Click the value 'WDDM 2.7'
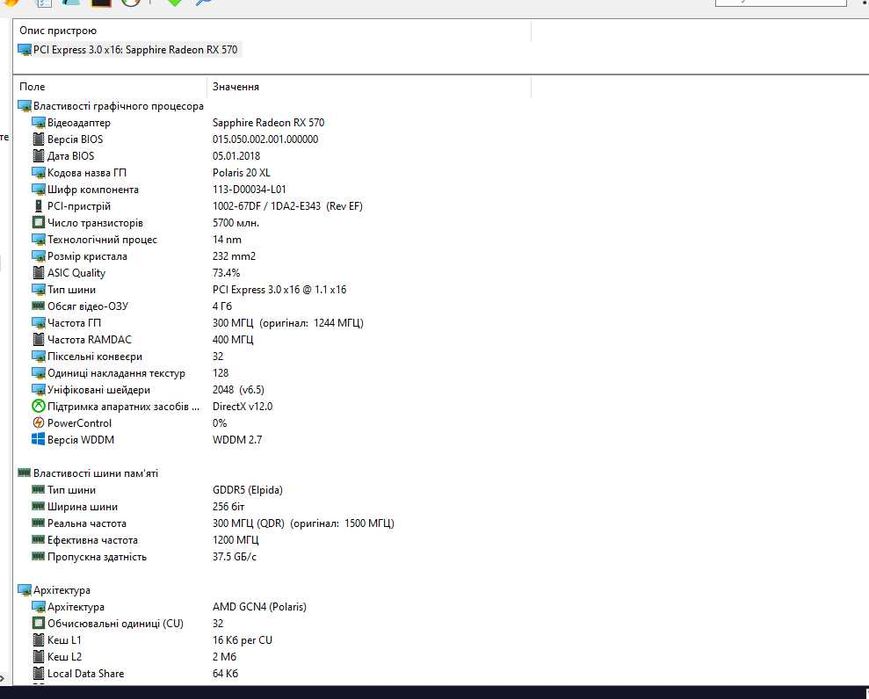 237,440
